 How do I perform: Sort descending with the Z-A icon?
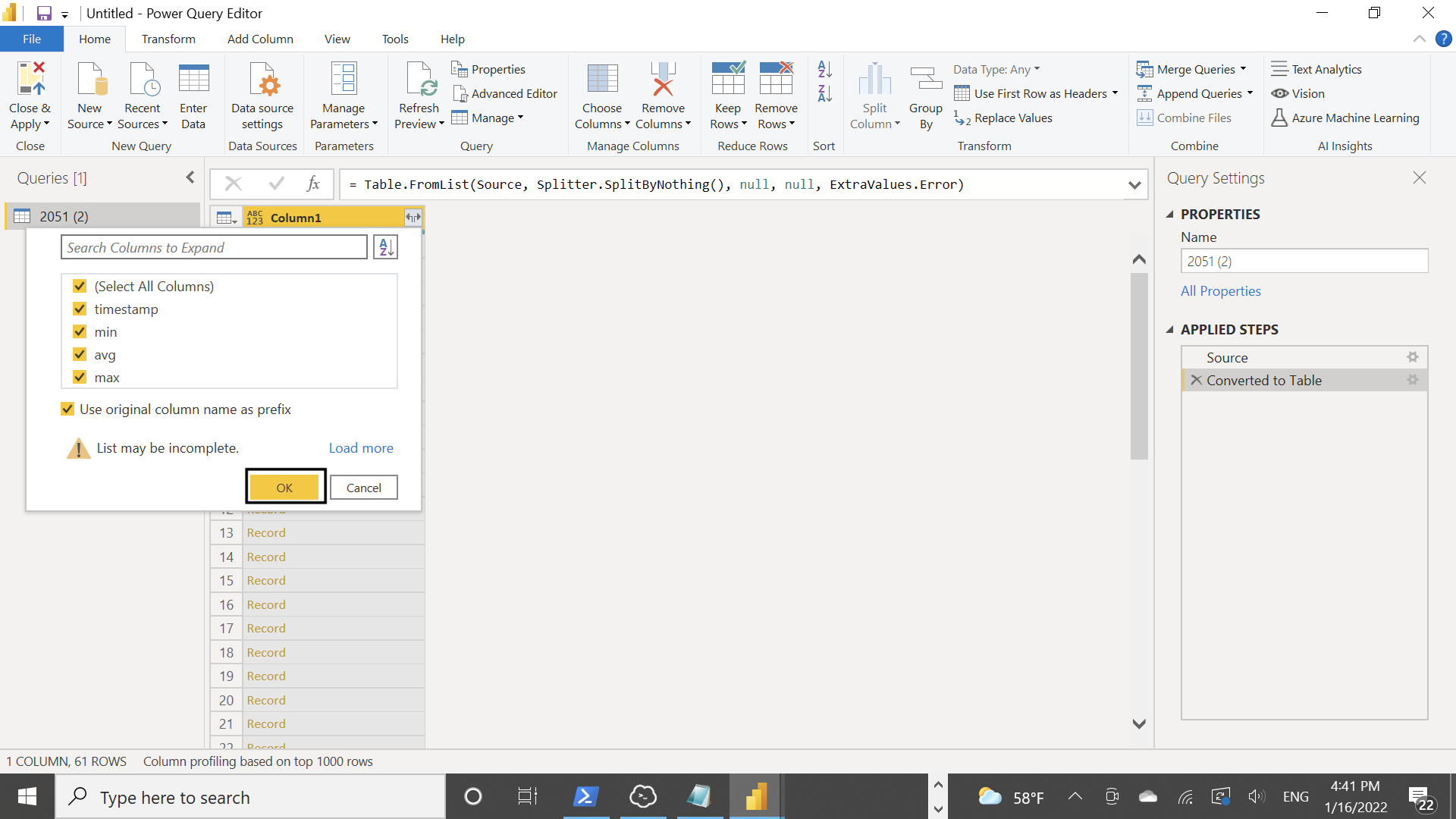point(825,94)
